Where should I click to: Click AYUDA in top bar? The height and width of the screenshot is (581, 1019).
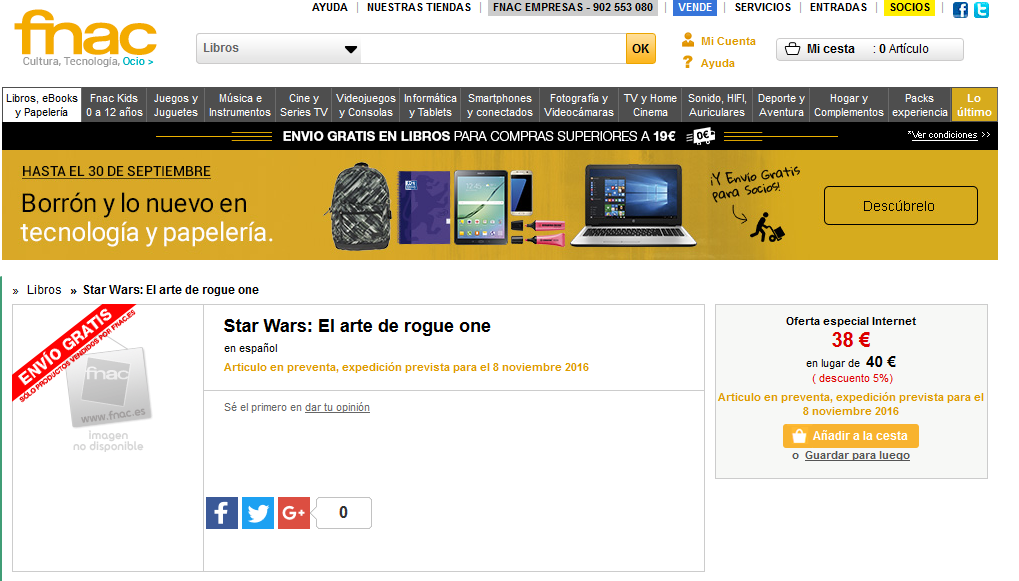pyautogui.click(x=329, y=7)
